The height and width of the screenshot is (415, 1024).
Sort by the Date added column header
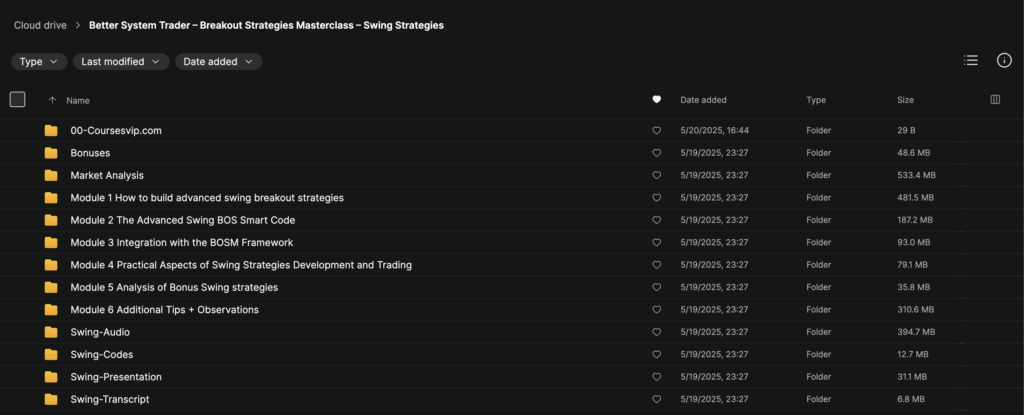[x=703, y=100]
